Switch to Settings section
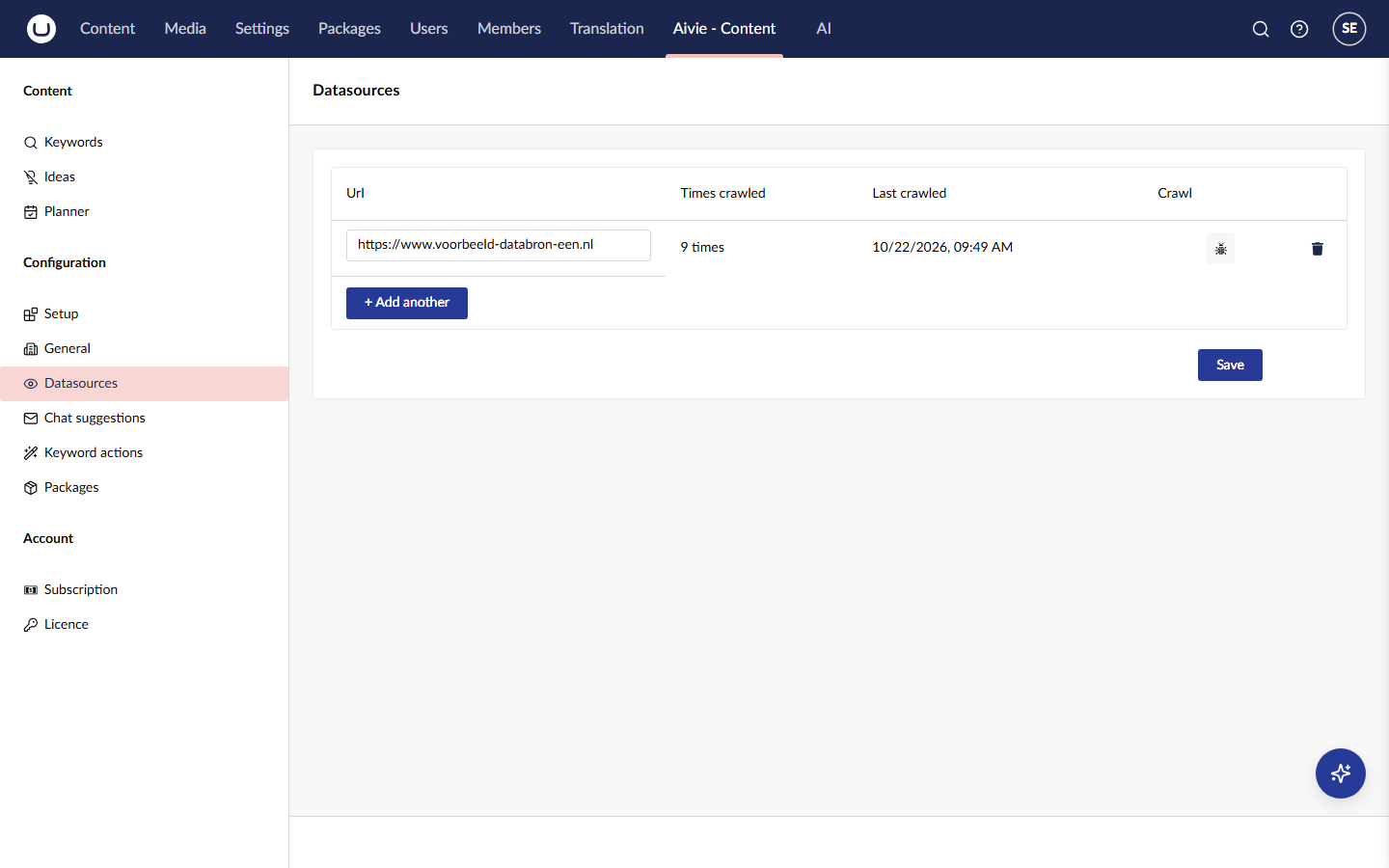1389x868 pixels. pos(262,29)
